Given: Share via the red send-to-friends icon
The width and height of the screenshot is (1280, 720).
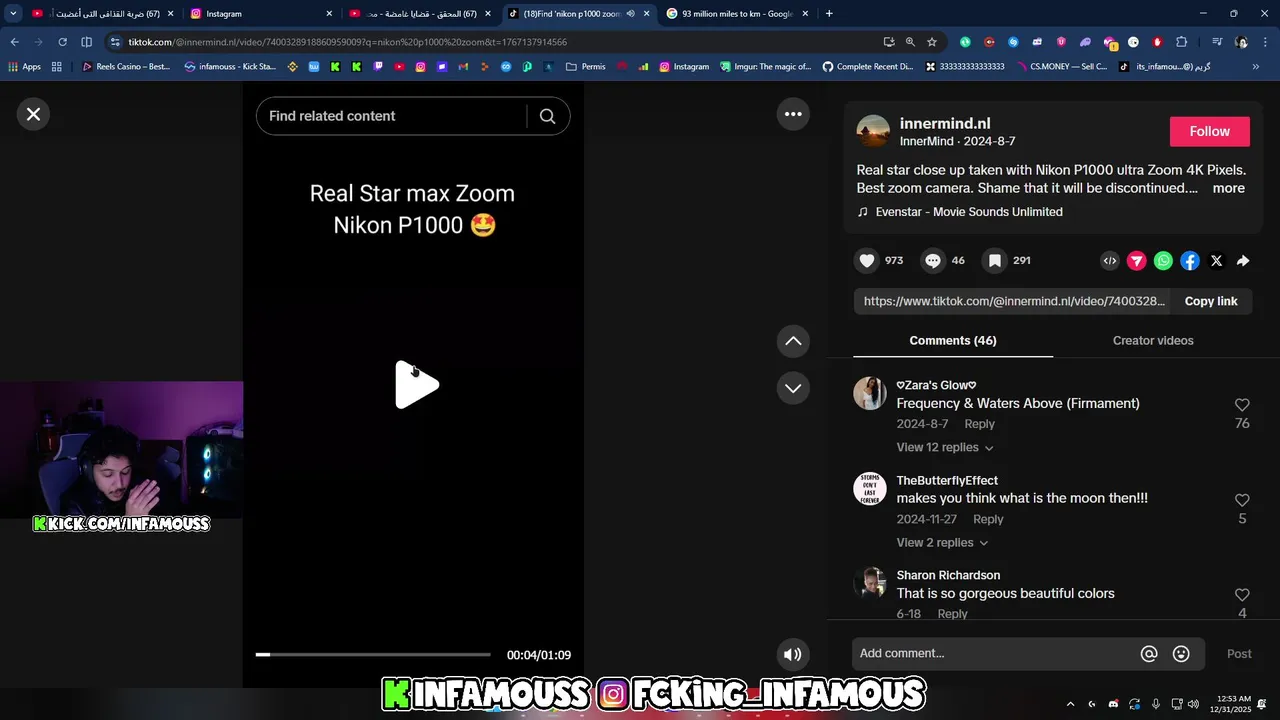Looking at the screenshot, I should pyautogui.click(x=1137, y=261).
